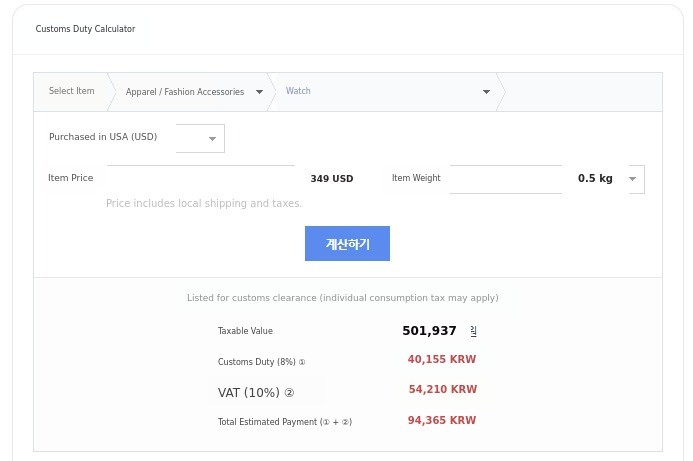Viewport: 693px width, 461px height.
Task: Click the Customs Duty Calculator title
Action: tap(85, 29)
